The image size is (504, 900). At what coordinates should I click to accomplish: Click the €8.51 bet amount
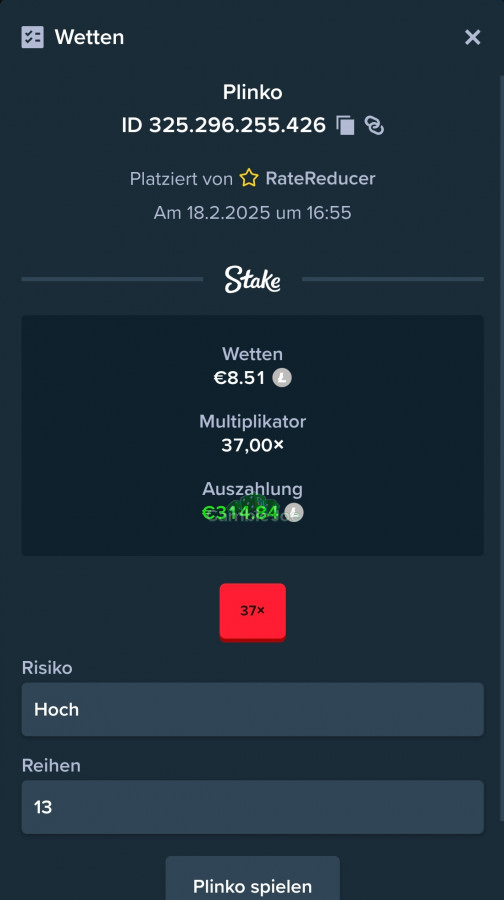[239, 378]
